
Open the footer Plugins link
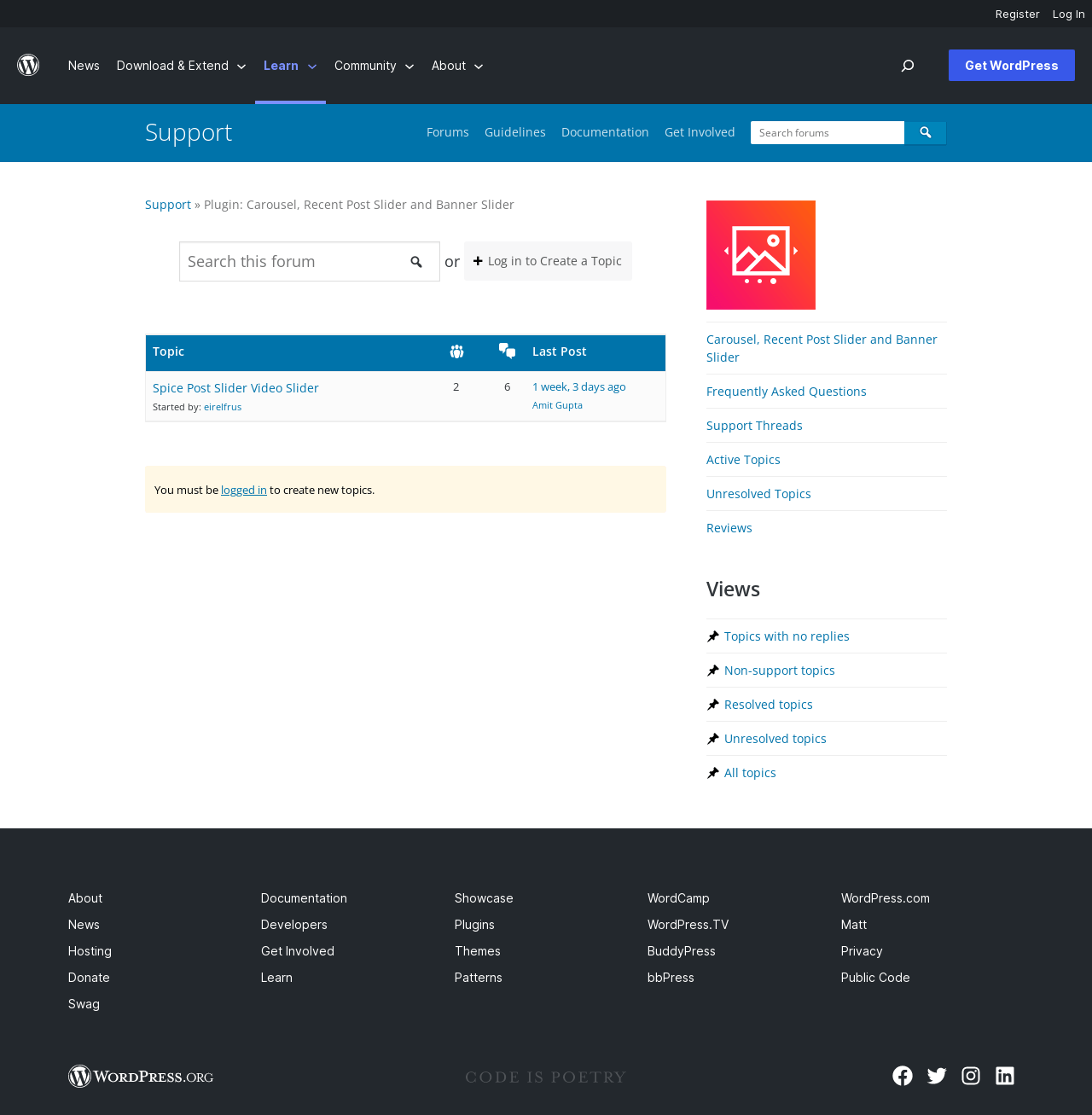(x=474, y=925)
